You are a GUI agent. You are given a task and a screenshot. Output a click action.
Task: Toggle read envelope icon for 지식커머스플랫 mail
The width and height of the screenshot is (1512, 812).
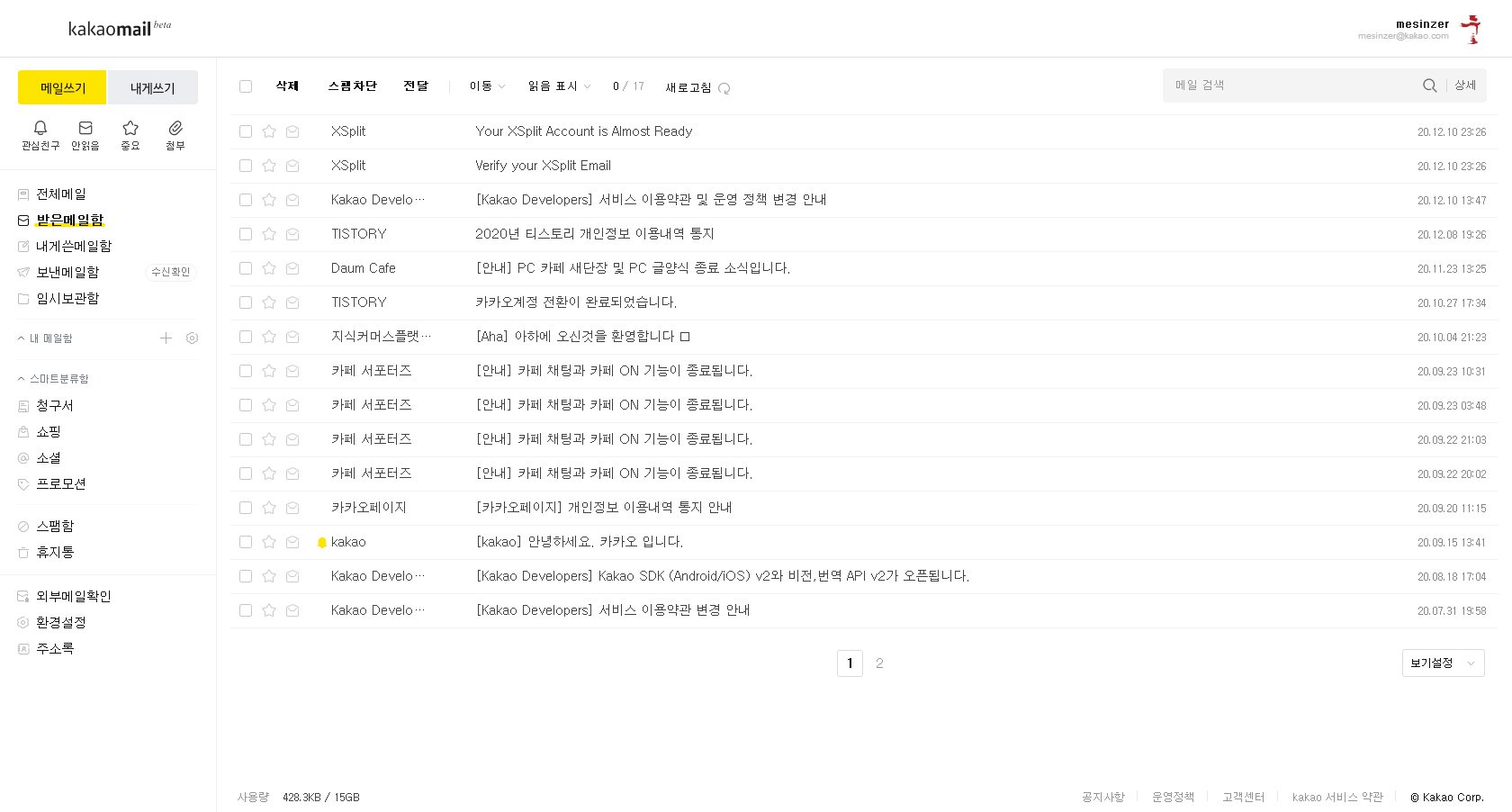[x=292, y=337]
